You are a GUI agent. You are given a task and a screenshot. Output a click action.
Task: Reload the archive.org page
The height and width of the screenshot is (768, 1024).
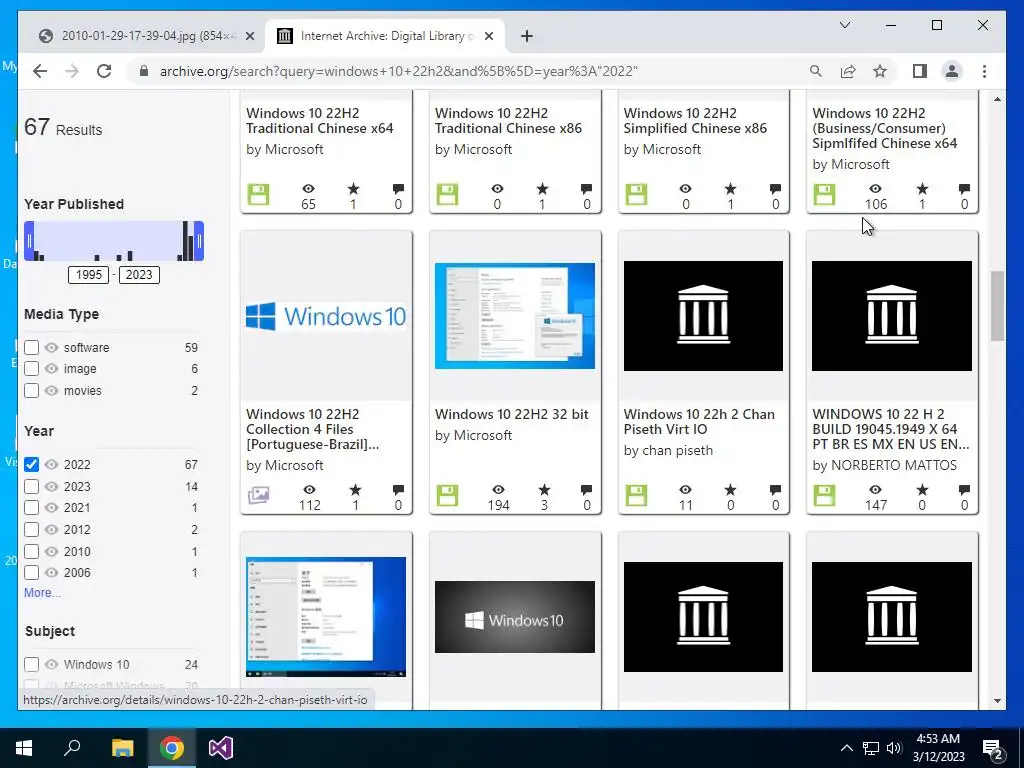(x=104, y=71)
